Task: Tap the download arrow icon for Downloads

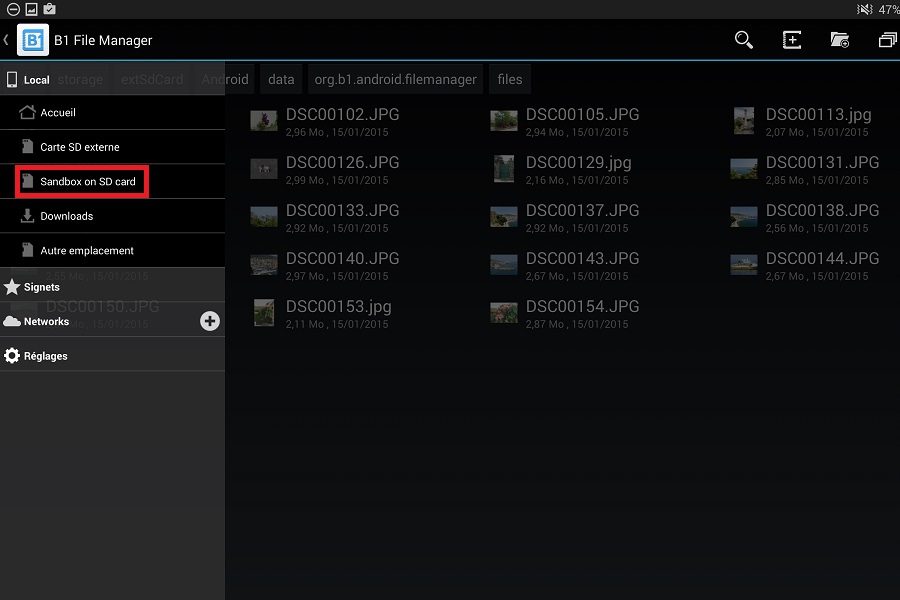Action: [x=27, y=216]
